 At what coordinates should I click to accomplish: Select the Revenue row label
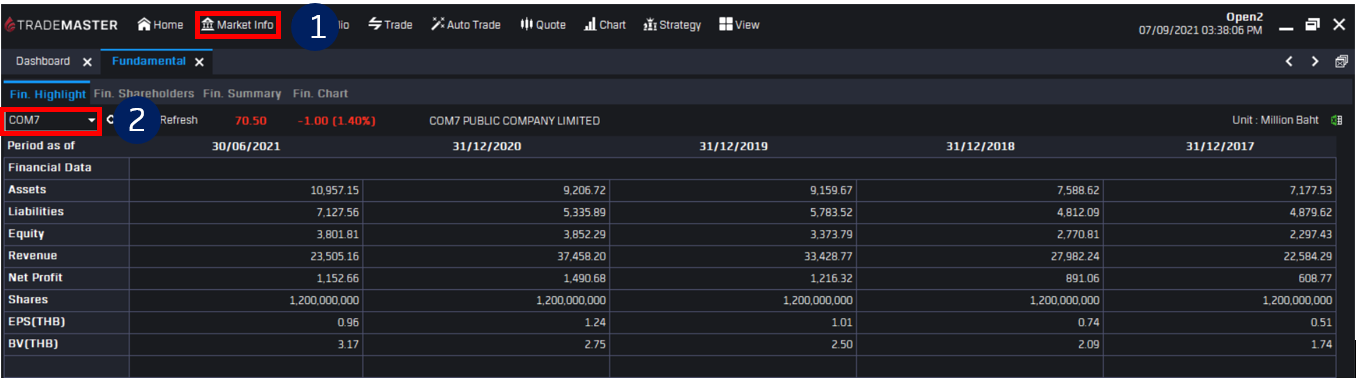[32, 255]
